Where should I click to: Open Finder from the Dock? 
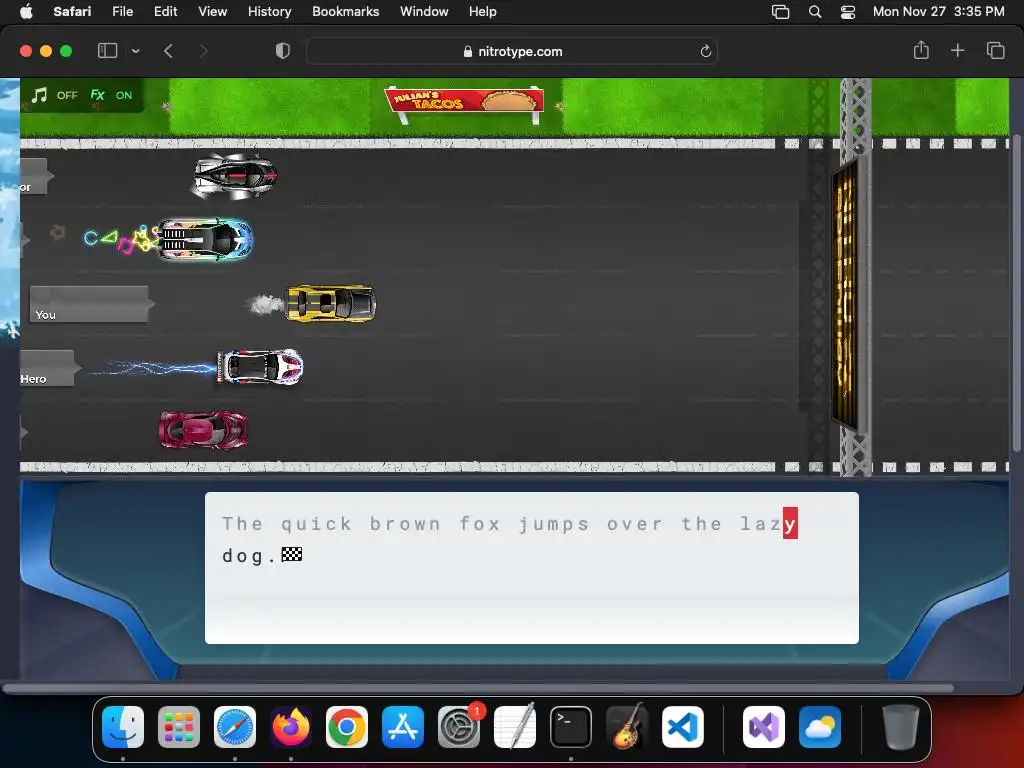tap(123, 726)
